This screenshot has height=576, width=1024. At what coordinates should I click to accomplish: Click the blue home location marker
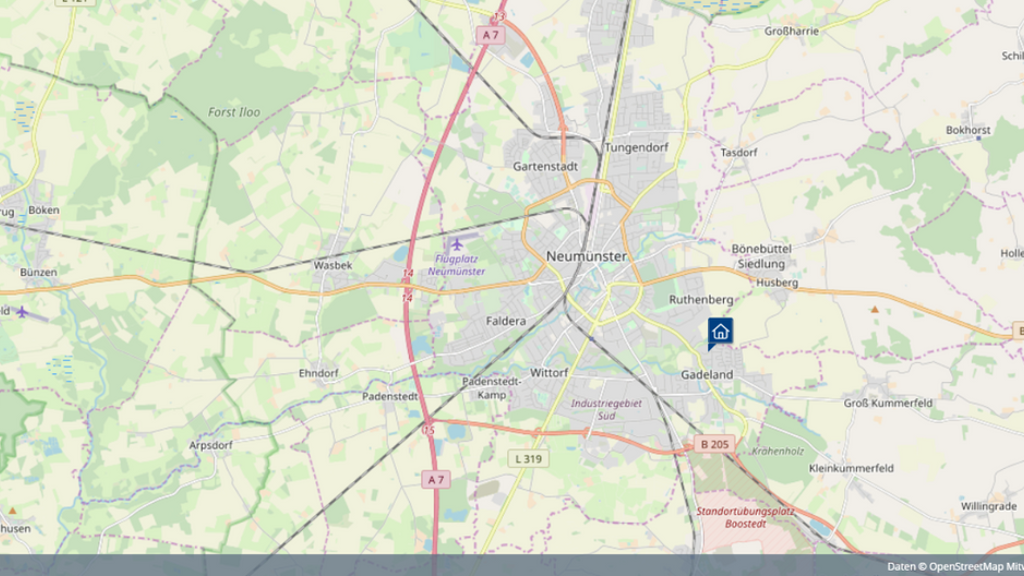point(720,332)
